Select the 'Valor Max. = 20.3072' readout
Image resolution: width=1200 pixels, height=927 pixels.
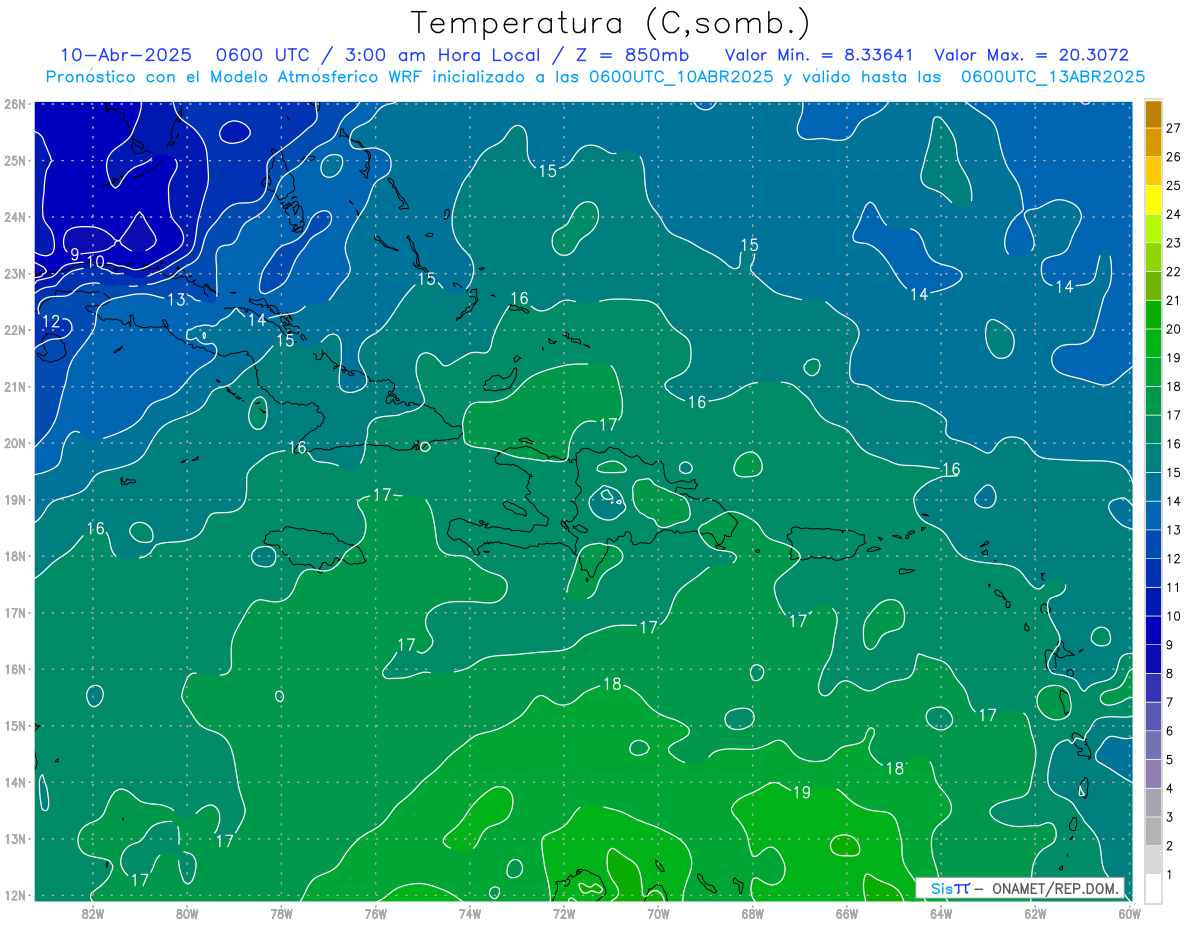[1032, 55]
